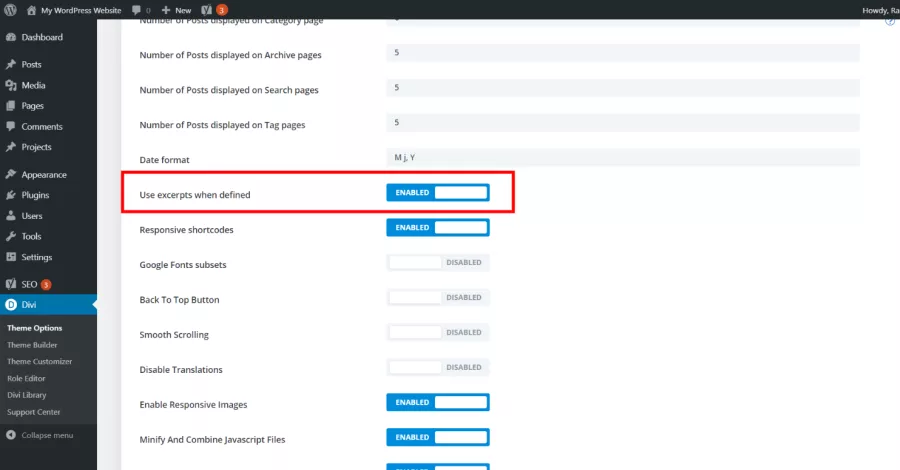Viewport: 900px width, 470px height.
Task: Click the Appearance paintbrush icon
Action: point(11,174)
